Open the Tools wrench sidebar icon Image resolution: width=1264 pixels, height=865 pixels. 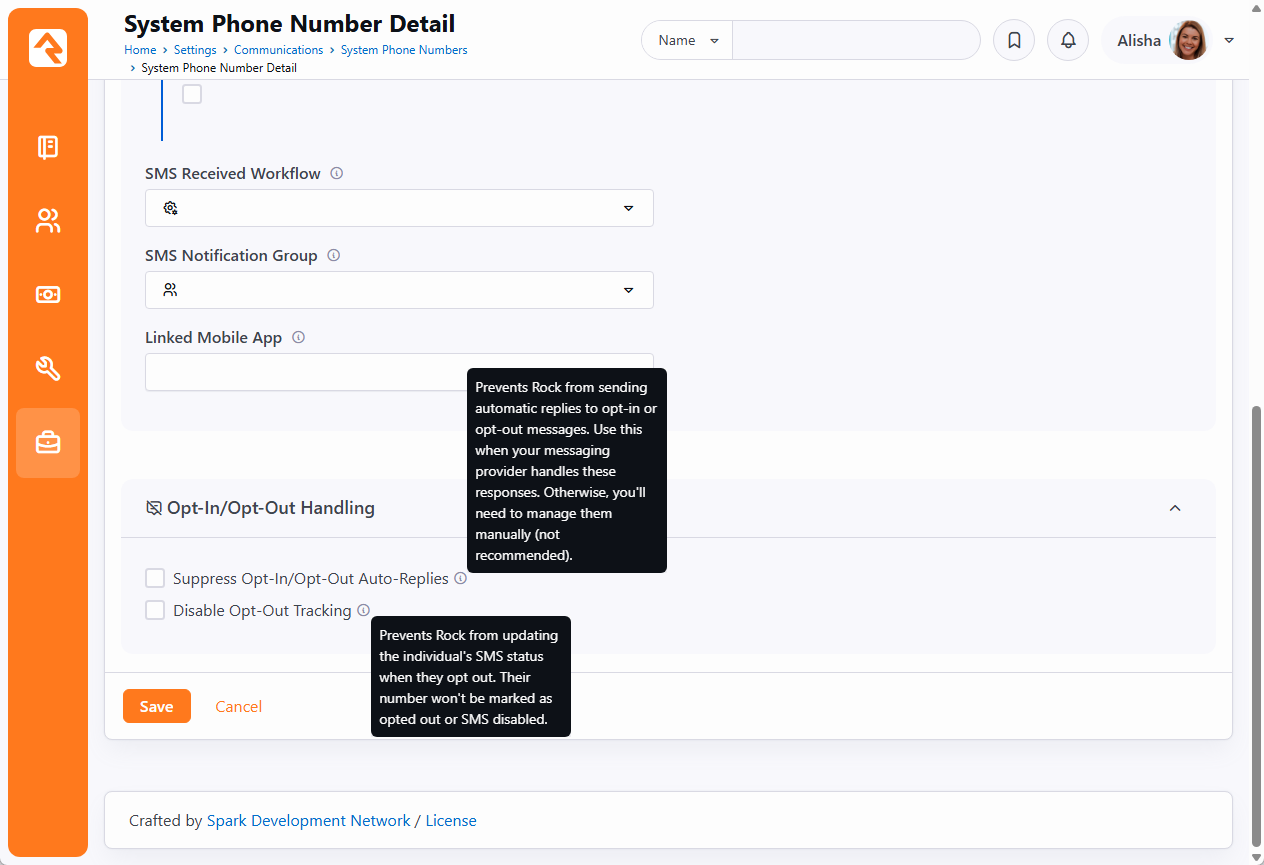coord(48,369)
